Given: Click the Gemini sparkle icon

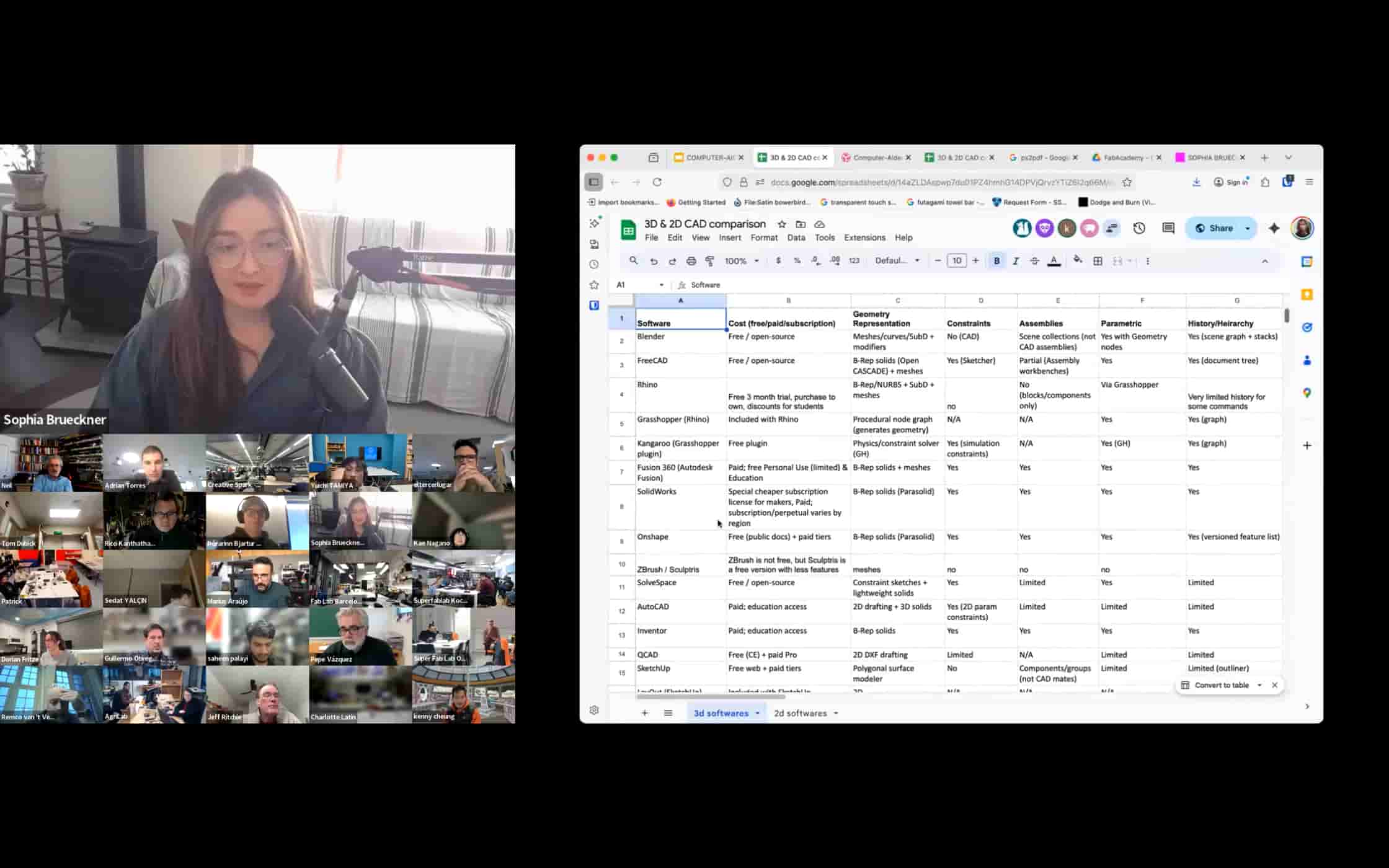Looking at the screenshot, I should tap(1274, 228).
